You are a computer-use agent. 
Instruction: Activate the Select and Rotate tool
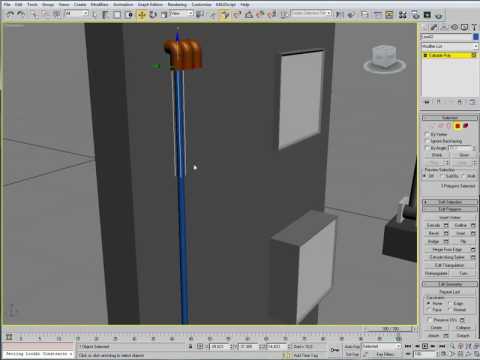(153, 15)
